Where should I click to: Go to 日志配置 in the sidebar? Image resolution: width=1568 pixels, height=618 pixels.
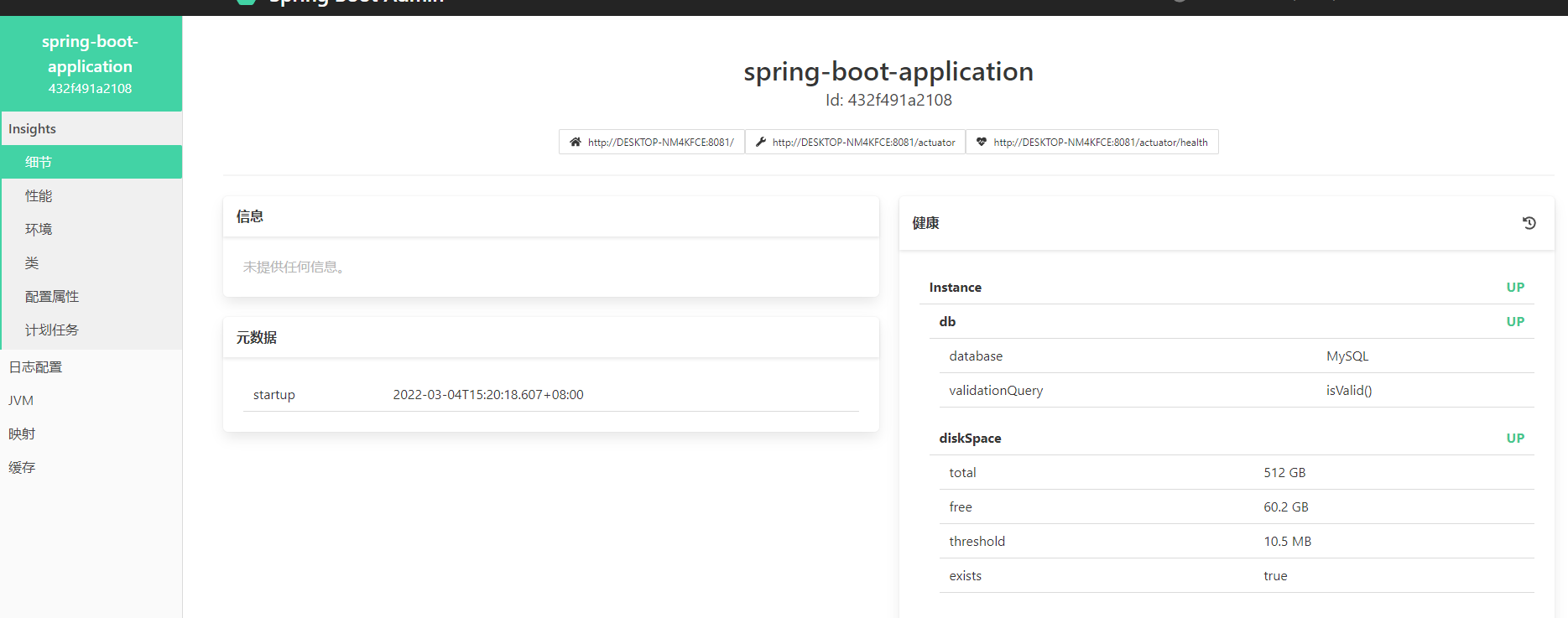pyautogui.click(x=91, y=366)
